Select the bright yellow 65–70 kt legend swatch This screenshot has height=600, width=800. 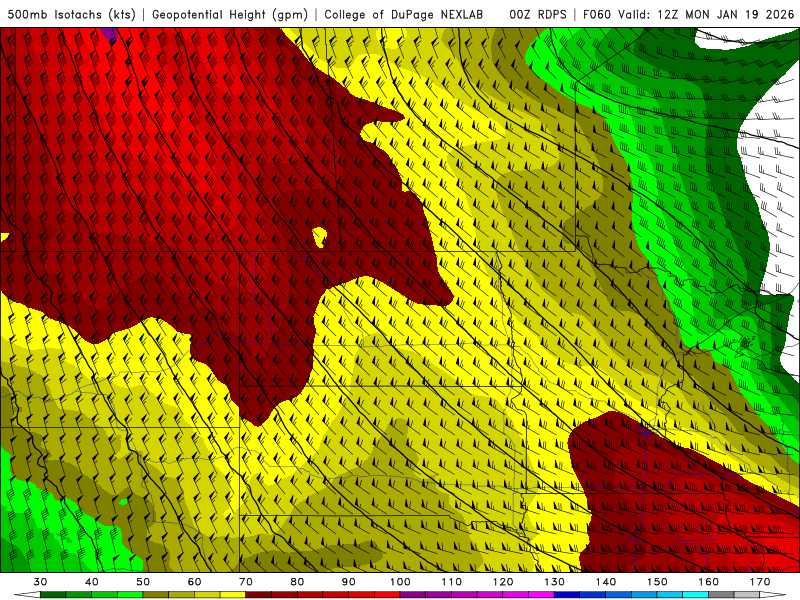[x=233, y=595]
